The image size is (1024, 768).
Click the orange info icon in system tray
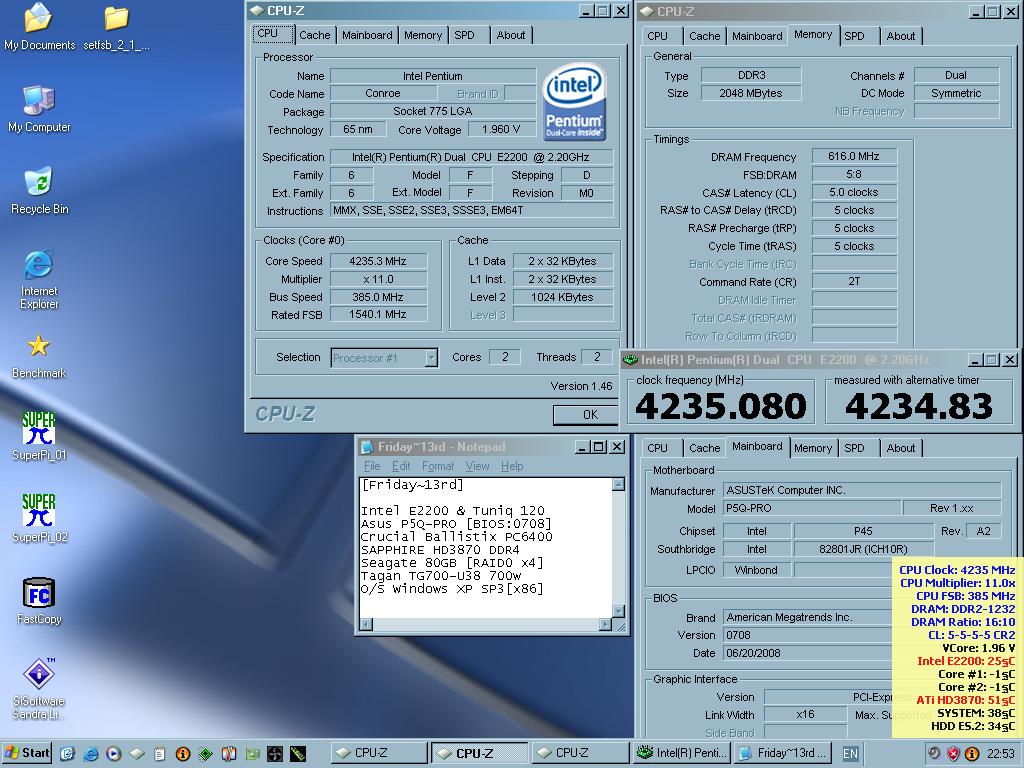[x=972, y=754]
